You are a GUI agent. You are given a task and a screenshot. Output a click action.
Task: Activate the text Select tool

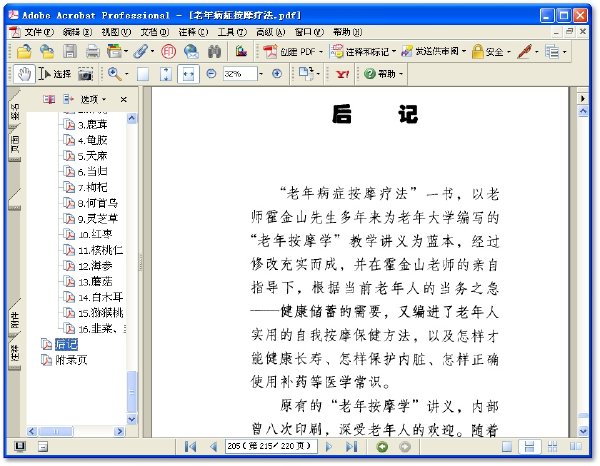pos(55,74)
